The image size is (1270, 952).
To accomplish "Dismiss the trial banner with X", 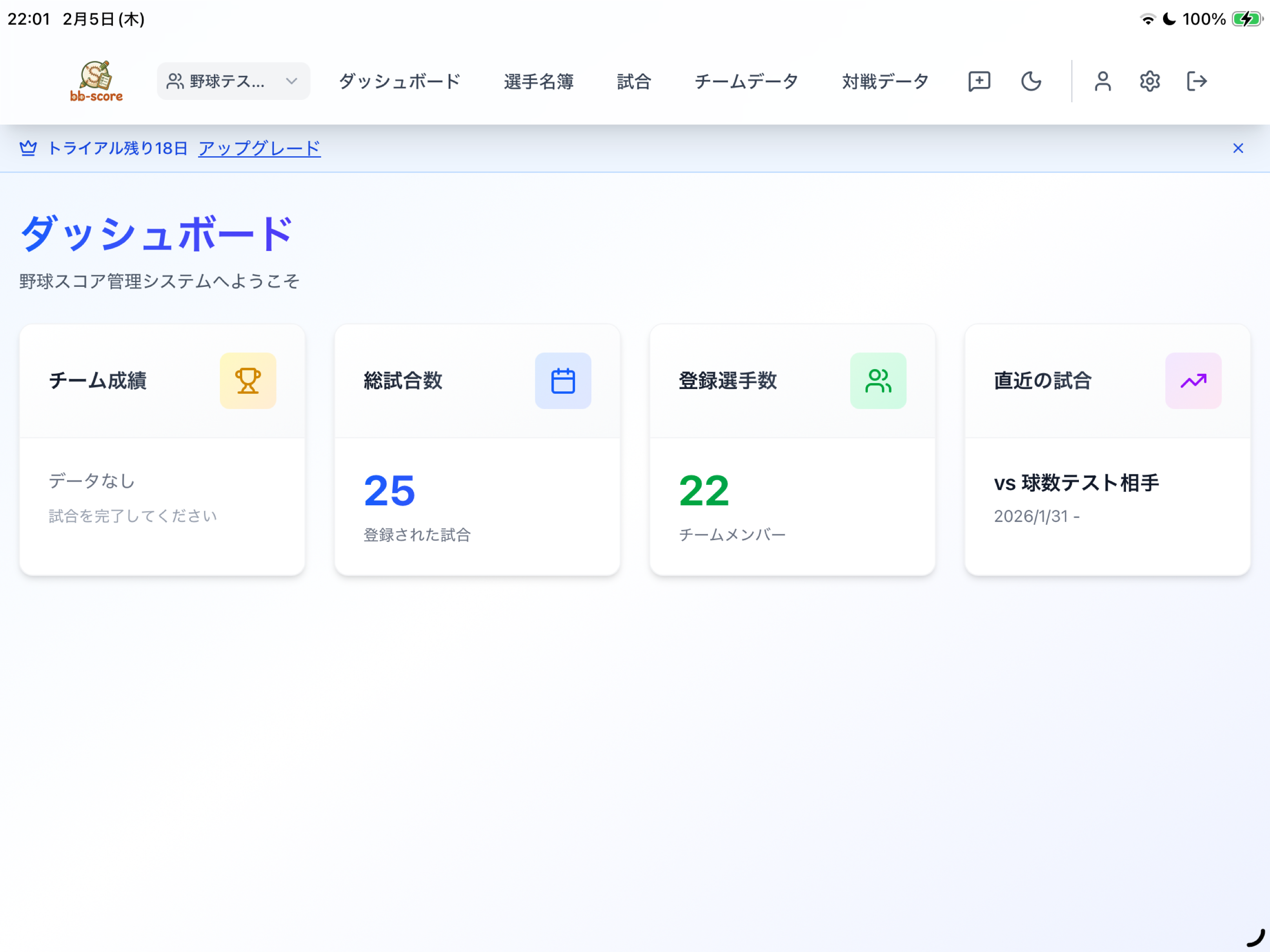I will (1238, 148).
